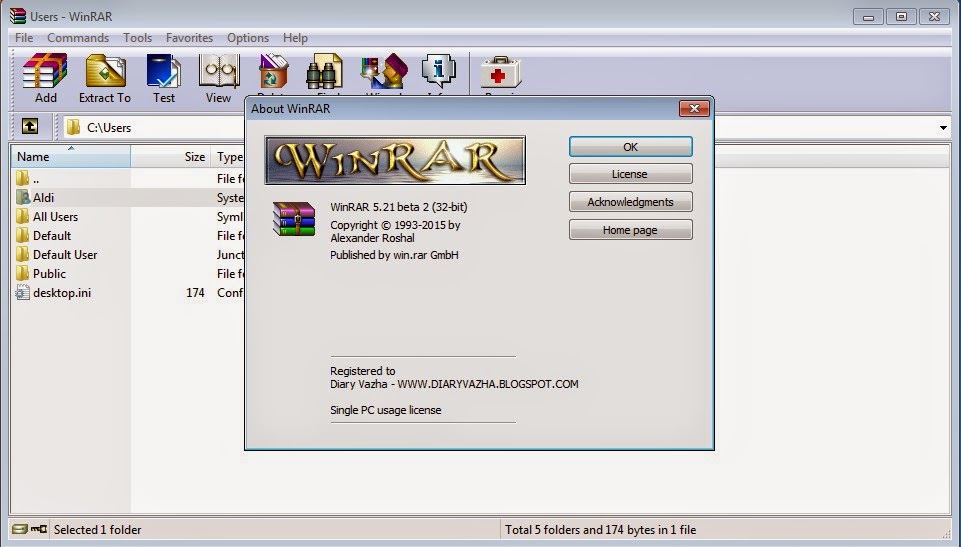This screenshot has width=961, height=547.
Task: Click the folder icon next to All Users
Action: (23, 216)
